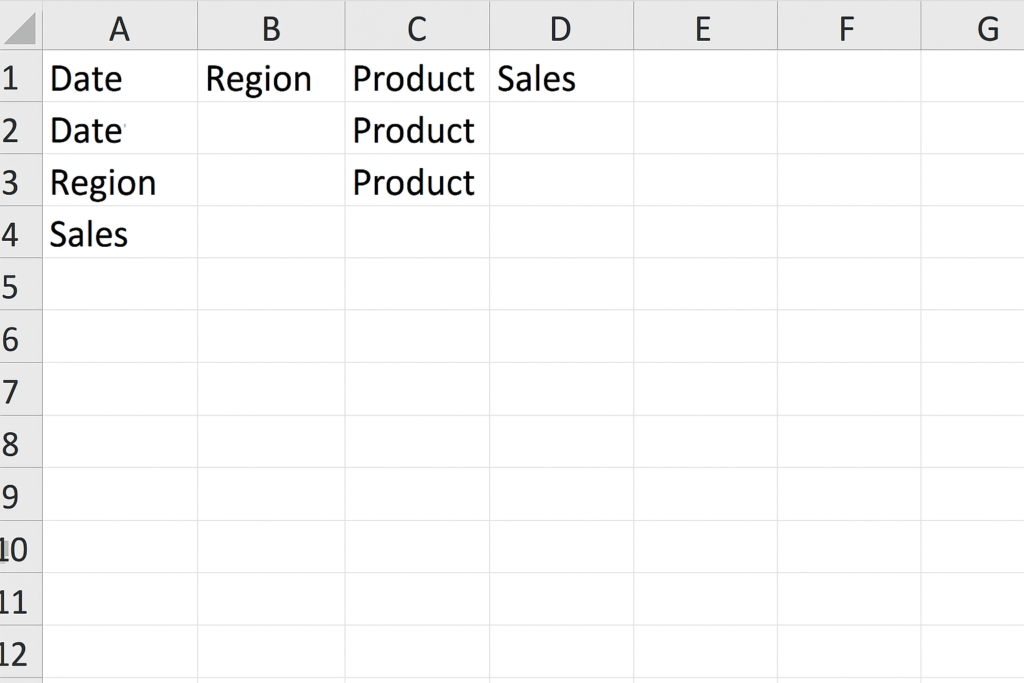Select column E header

tap(705, 27)
